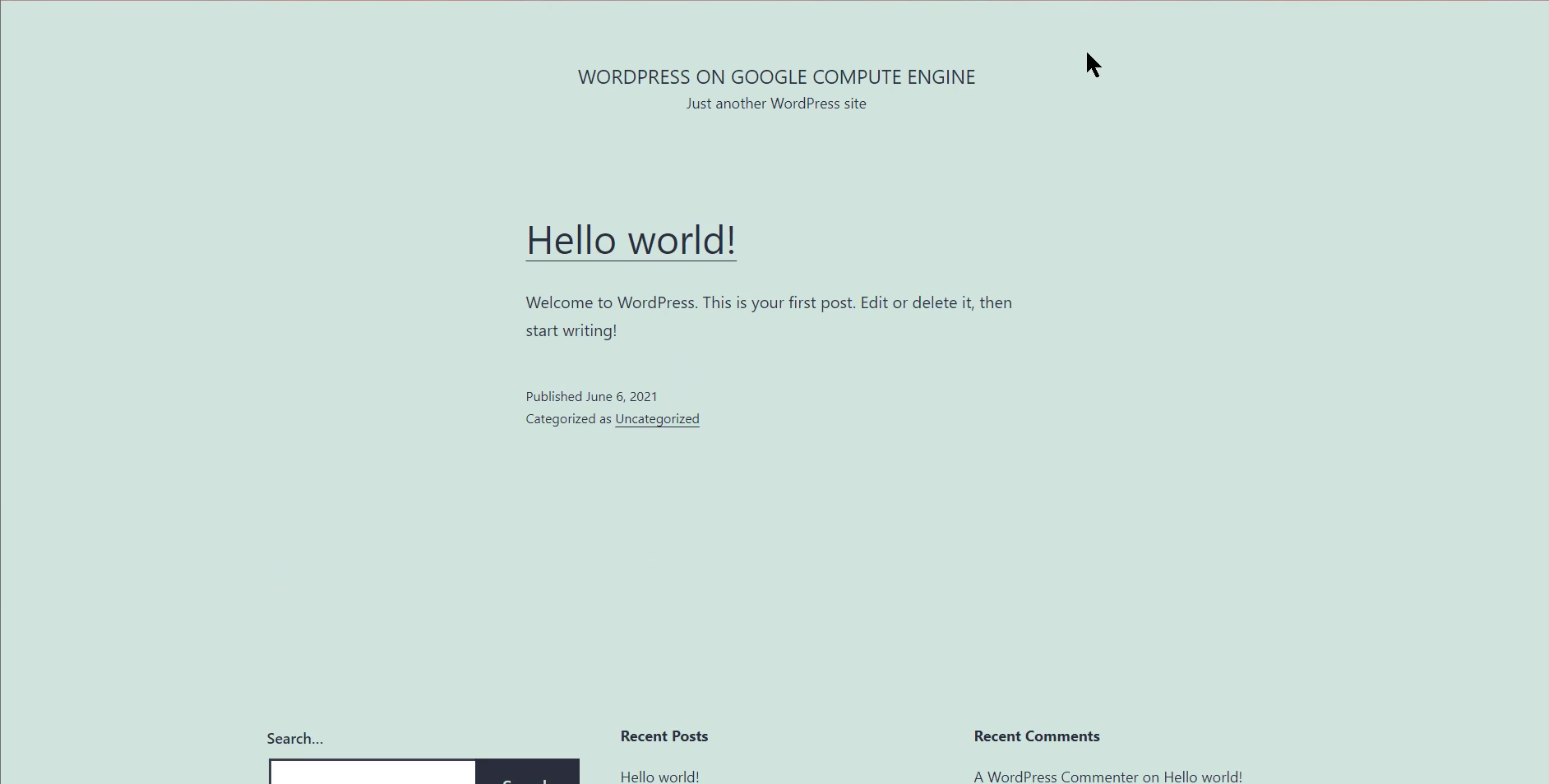
Task: Open the 'Hello world!' post title heading
Action: [631, 240]
